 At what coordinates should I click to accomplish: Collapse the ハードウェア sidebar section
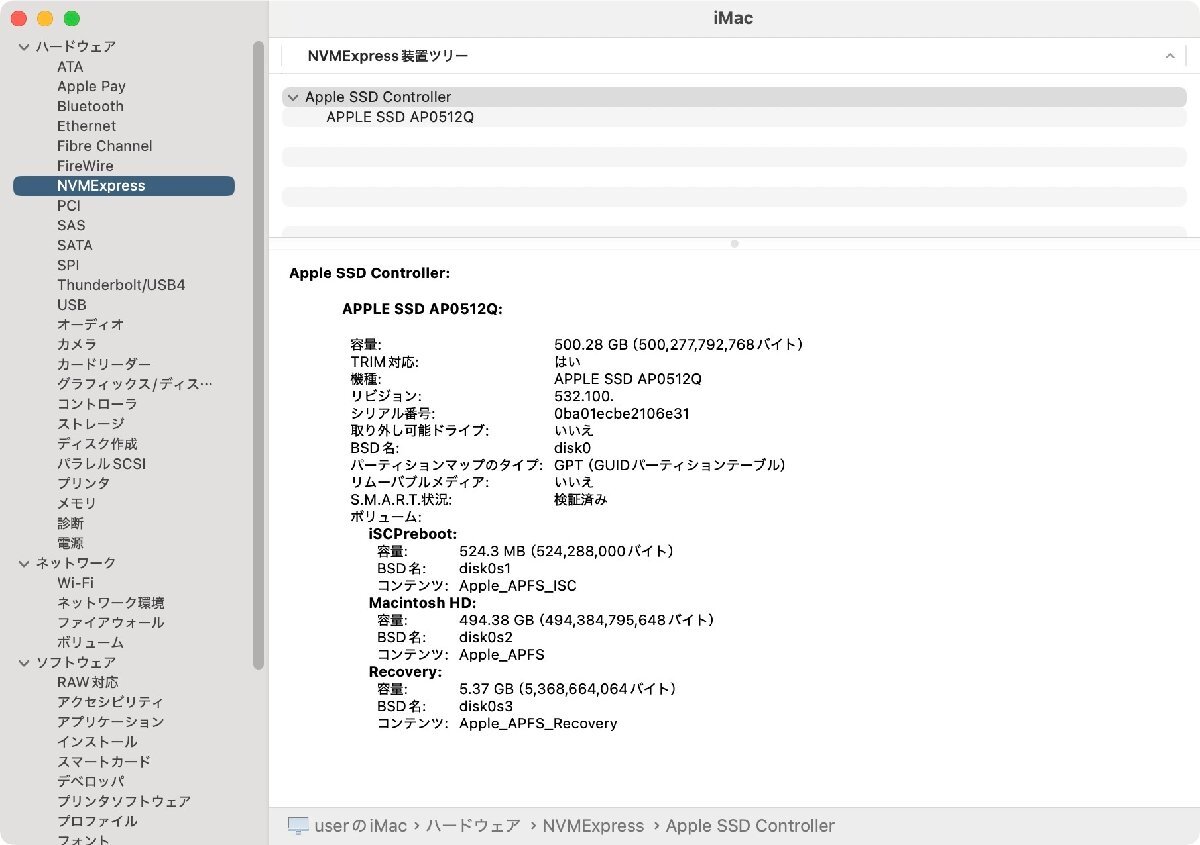point(22,46)
